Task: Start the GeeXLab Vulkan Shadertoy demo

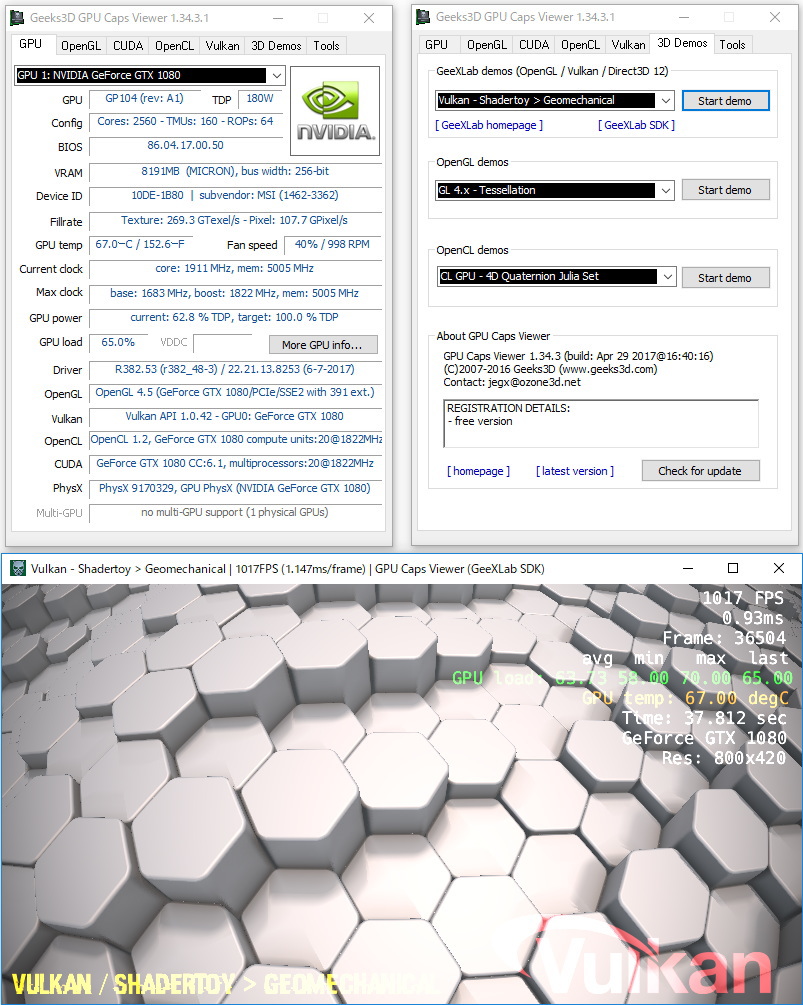Action: (725, 101)
